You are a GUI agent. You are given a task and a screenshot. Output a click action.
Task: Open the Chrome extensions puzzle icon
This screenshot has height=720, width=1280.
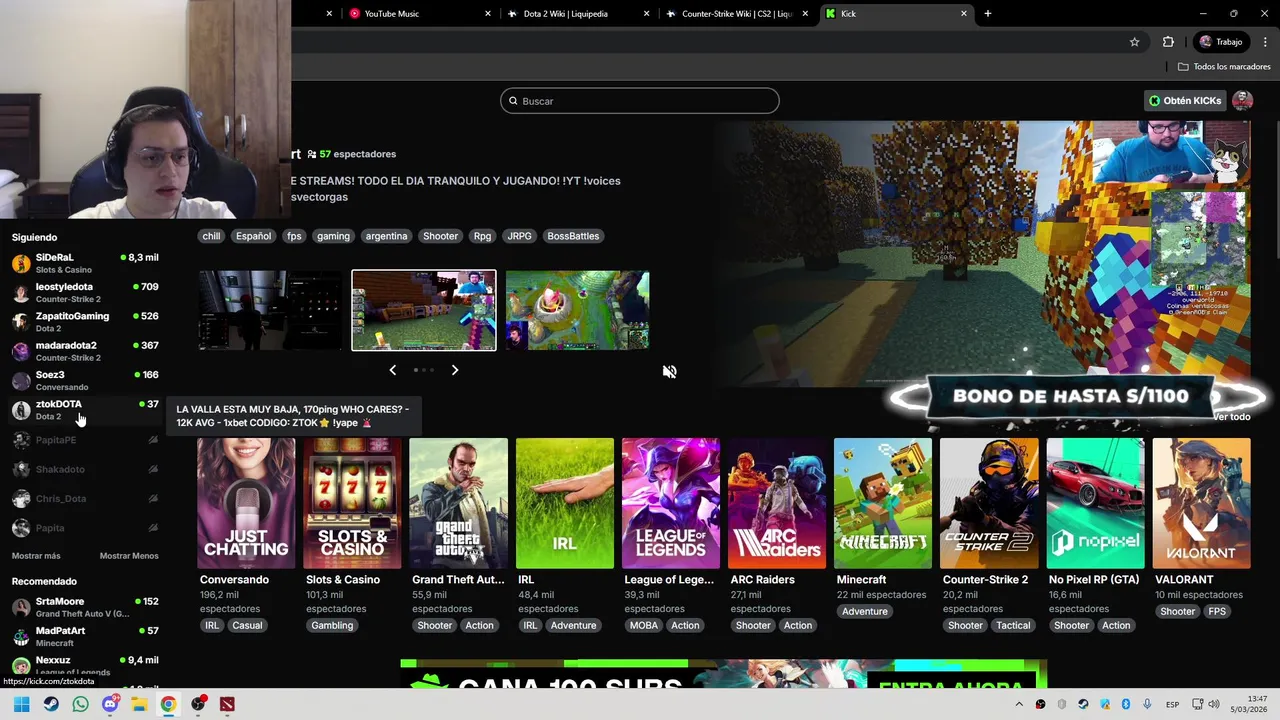[1168, 42]
